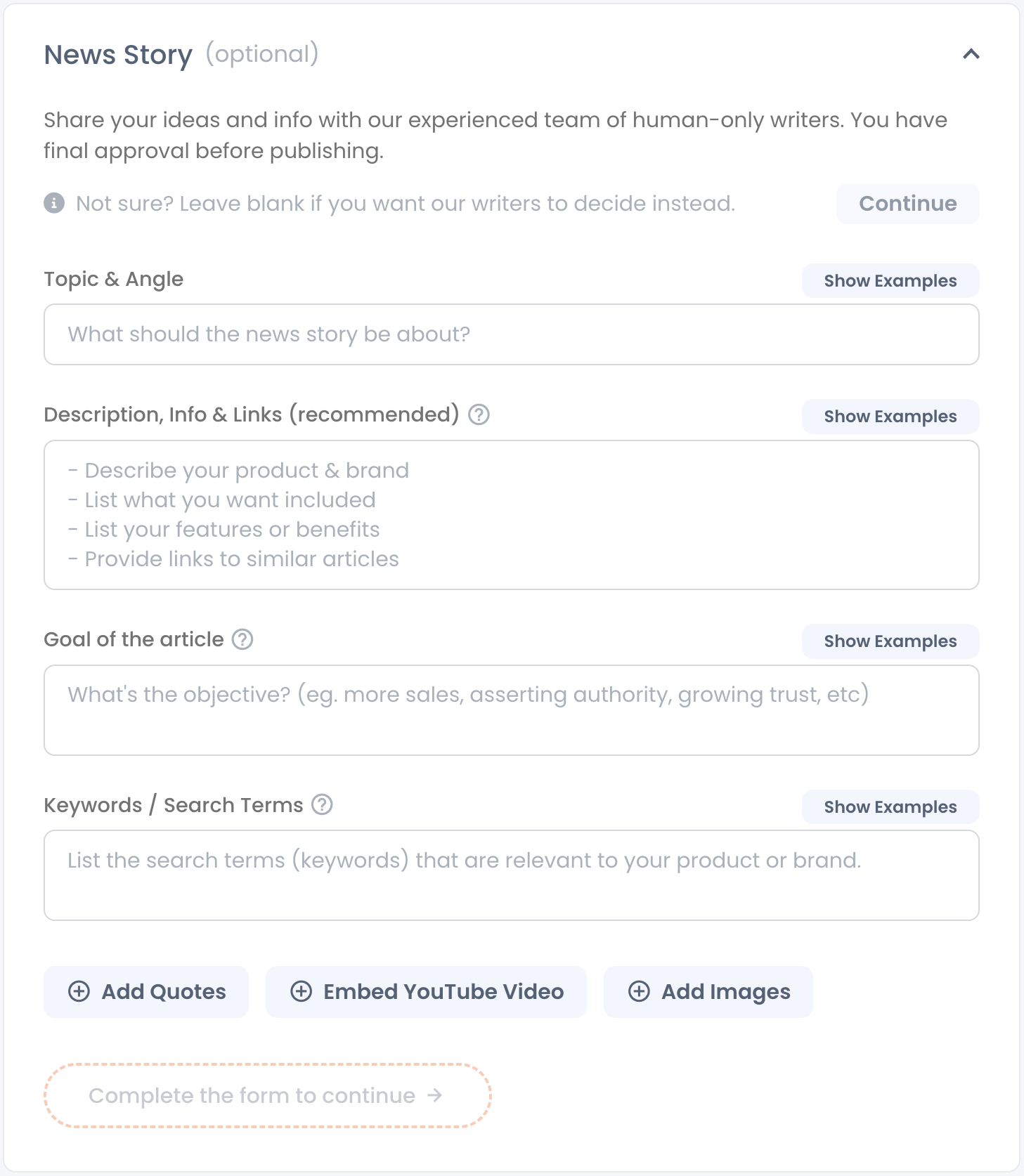Focus the Description, Info & Links textarea
Viewport: 1024px width, 1176px height.
[x=512, y=515]
